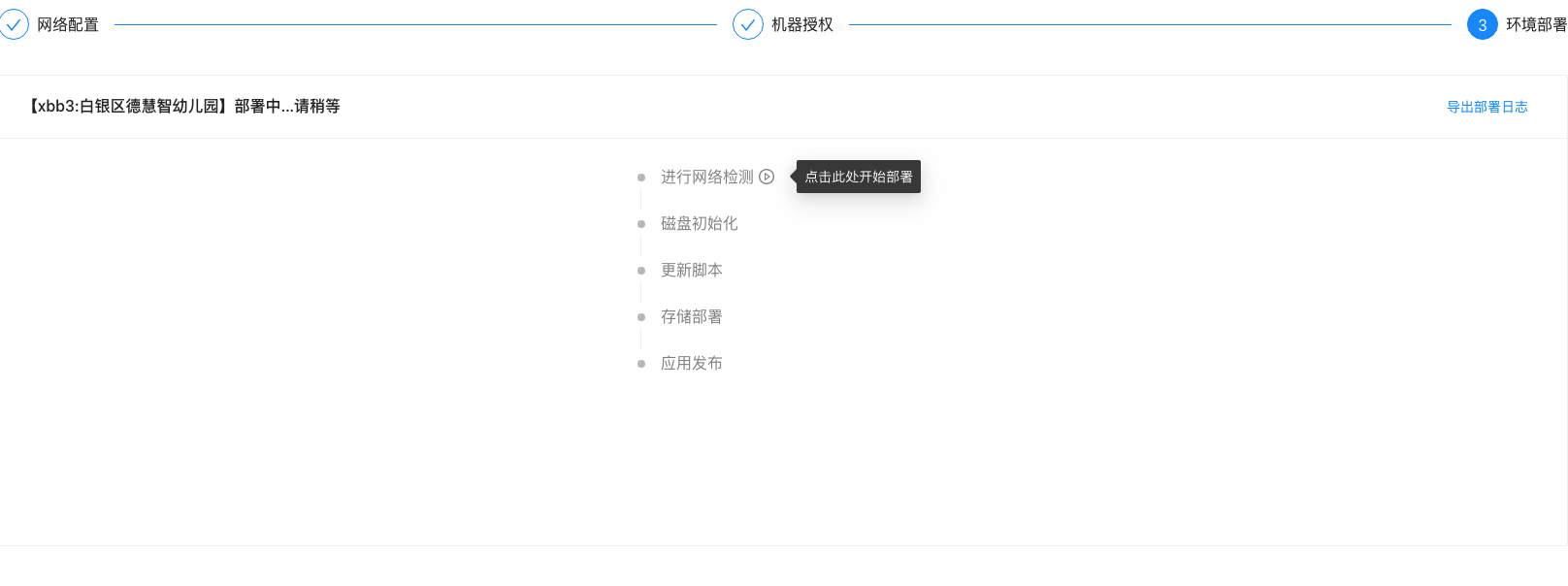The image size is (1568, 586).
Task: Click the 更新脚本 step text
Action: [692, 270]
